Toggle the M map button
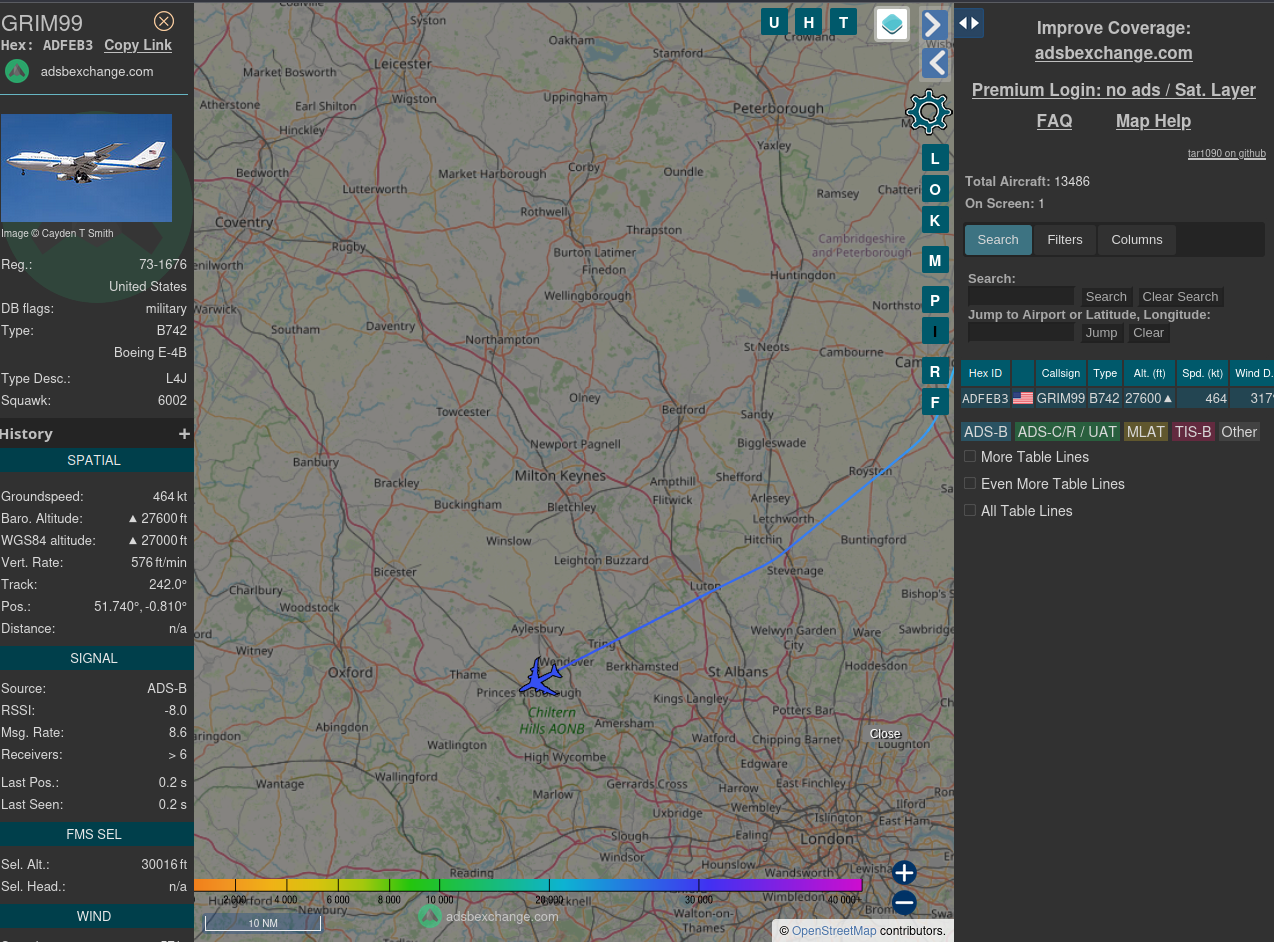This screenshot has width=1274, height=942. [935, 261]
